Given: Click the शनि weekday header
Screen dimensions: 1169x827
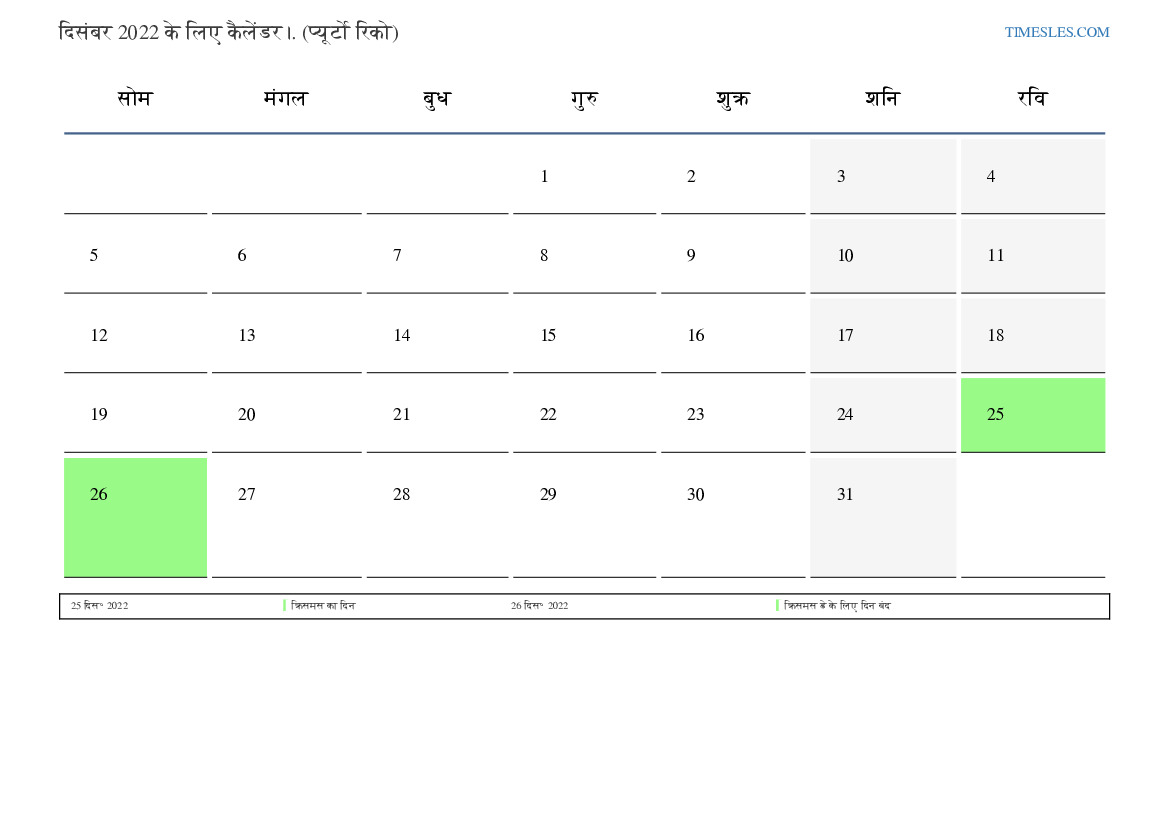Looking at the screenshot, I should pos(883,98).
